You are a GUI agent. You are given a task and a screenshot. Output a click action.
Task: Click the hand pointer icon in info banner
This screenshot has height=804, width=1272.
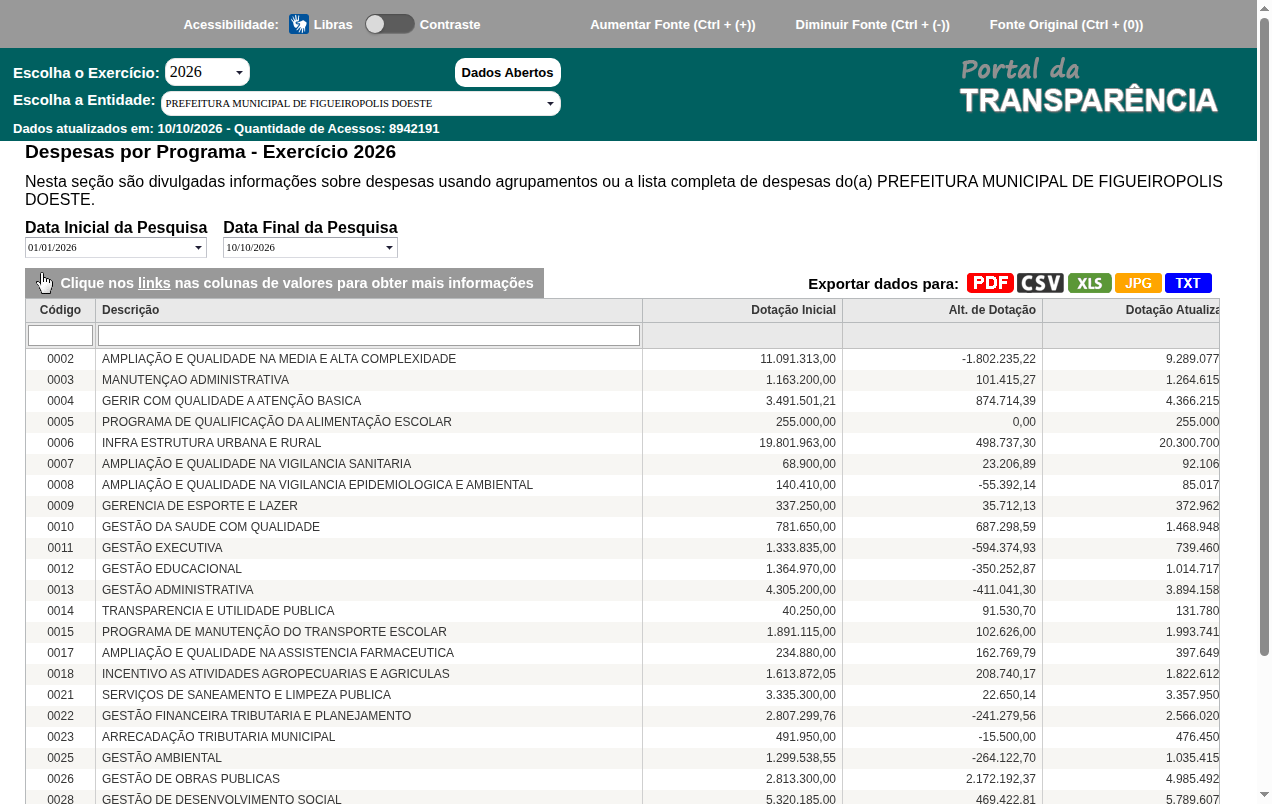44,283
